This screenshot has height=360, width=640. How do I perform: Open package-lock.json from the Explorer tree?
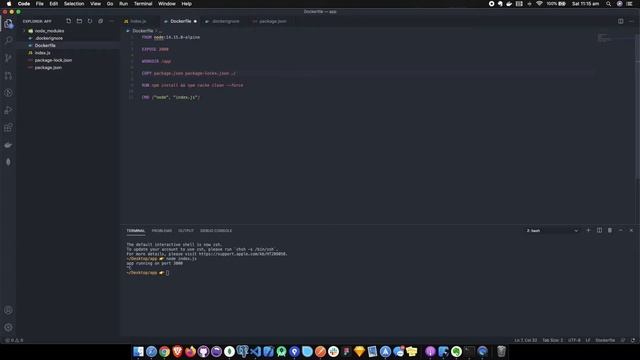pos(53,60)
